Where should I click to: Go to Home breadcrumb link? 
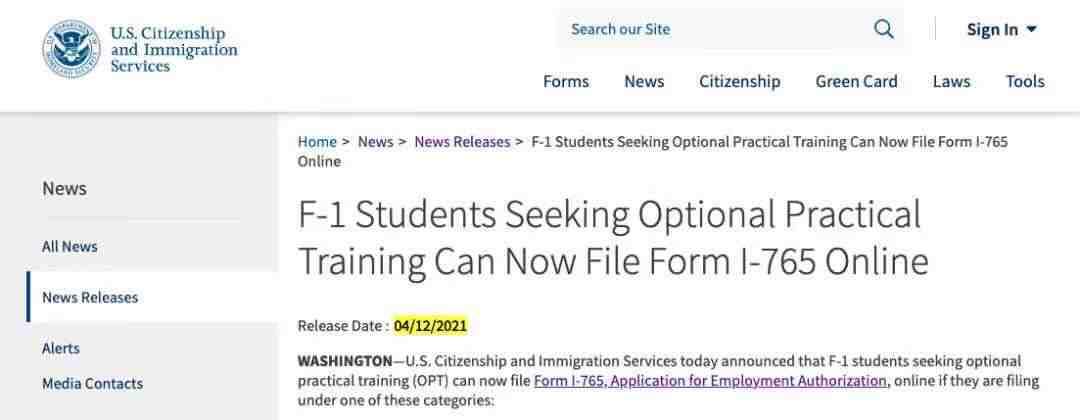pyautogui.click(x=317, y=142)
